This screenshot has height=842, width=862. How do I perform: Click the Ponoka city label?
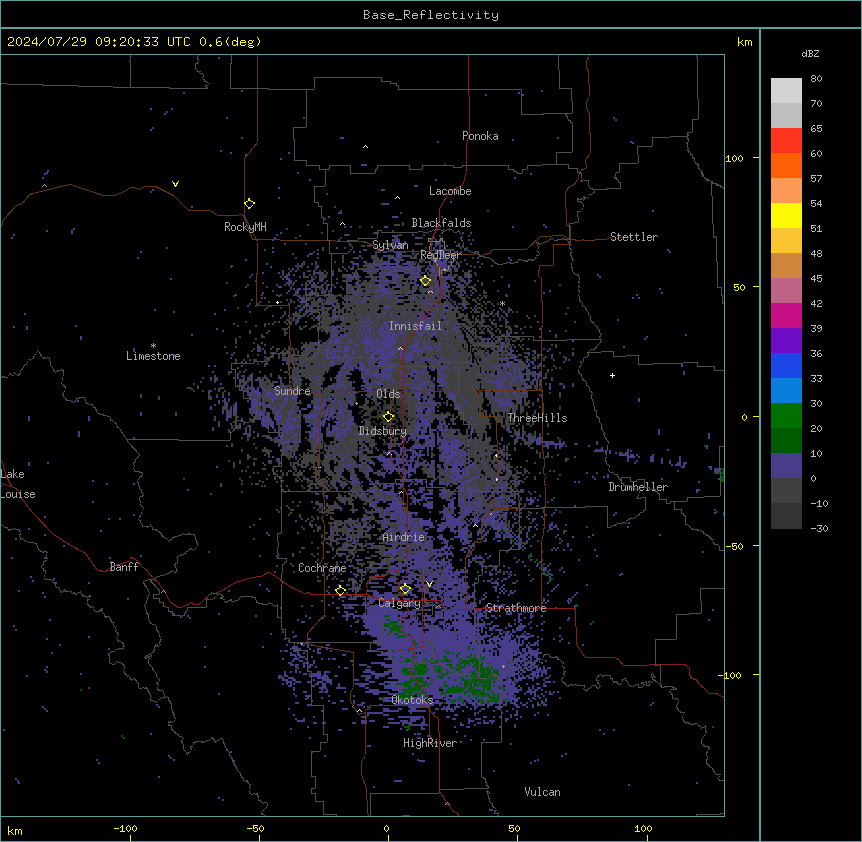click(480, 136)
